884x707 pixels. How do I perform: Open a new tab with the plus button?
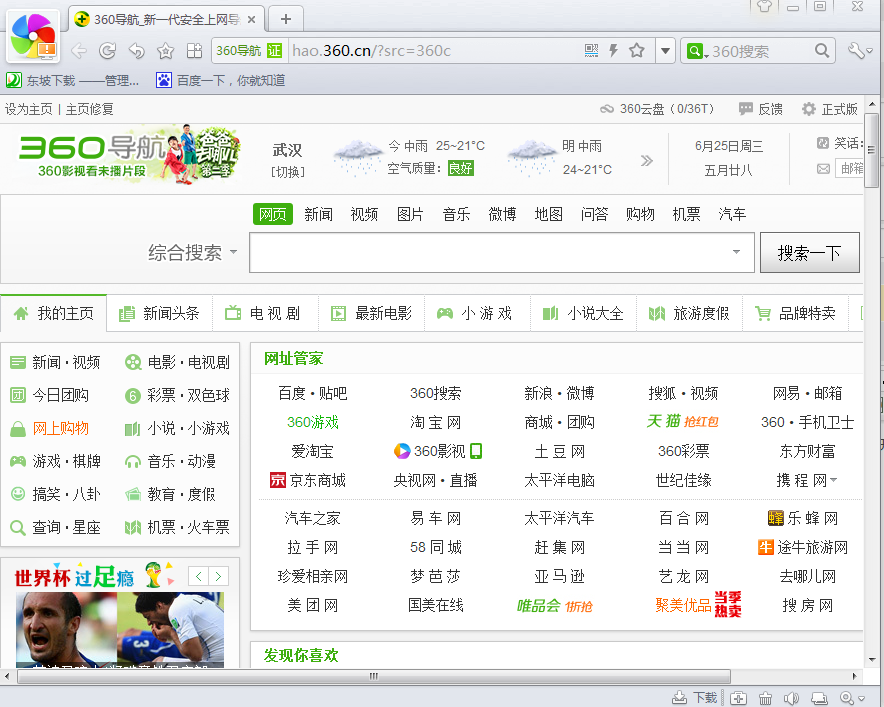pos(286,19)
